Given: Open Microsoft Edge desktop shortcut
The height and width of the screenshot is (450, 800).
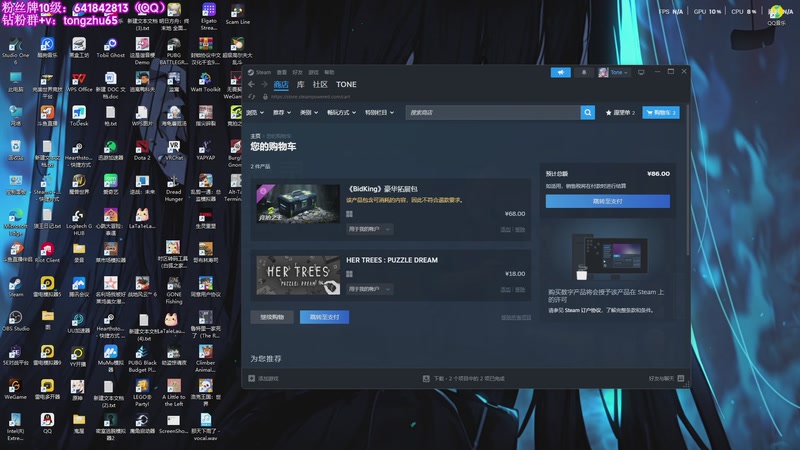Looking at the screenshot, I should pyautogui.click(x=15, y=222).
